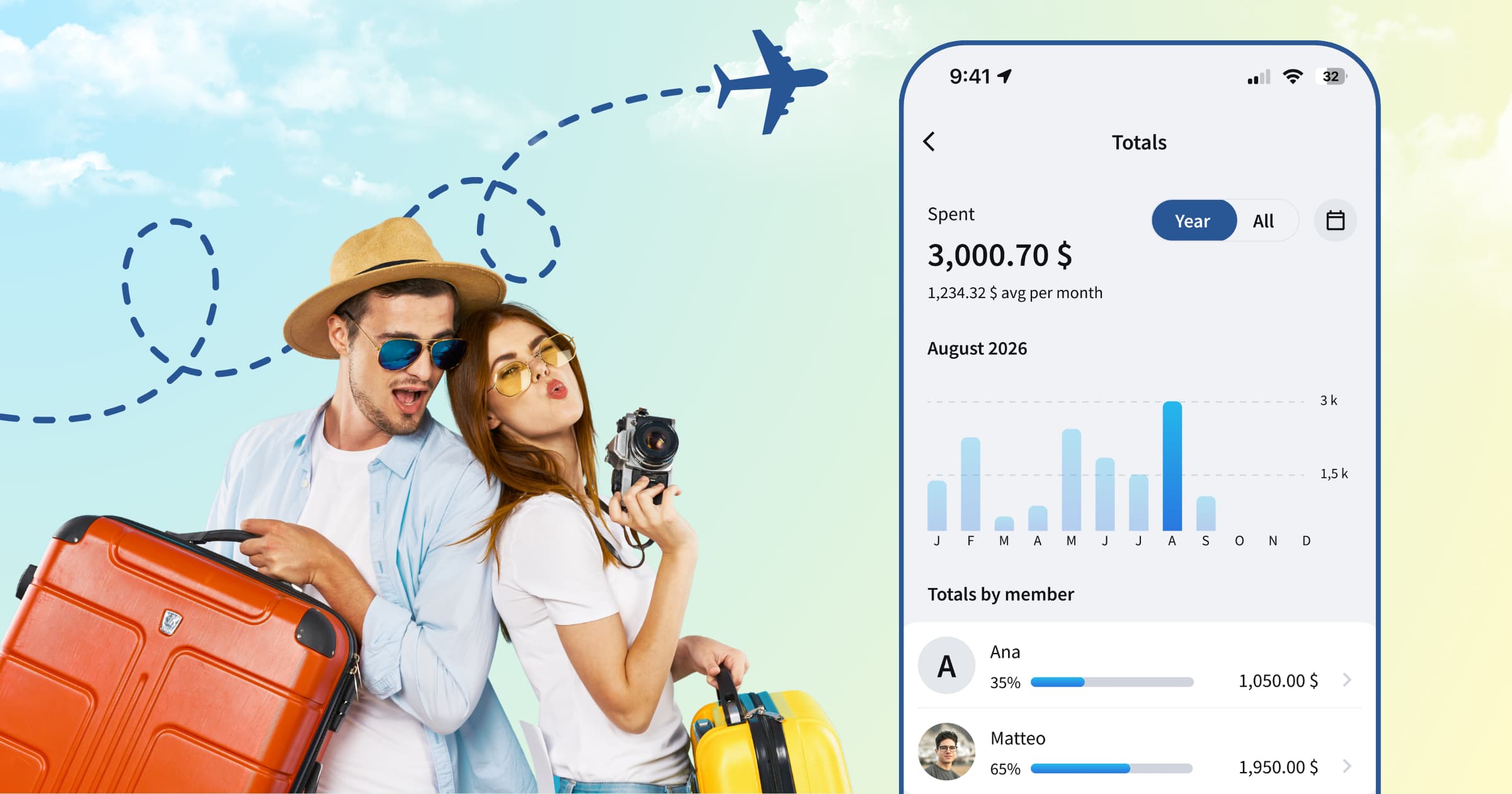The height and width of the screenshot is (794, 1512).
Task: Select the May bar in chart
Action: 1071,480
